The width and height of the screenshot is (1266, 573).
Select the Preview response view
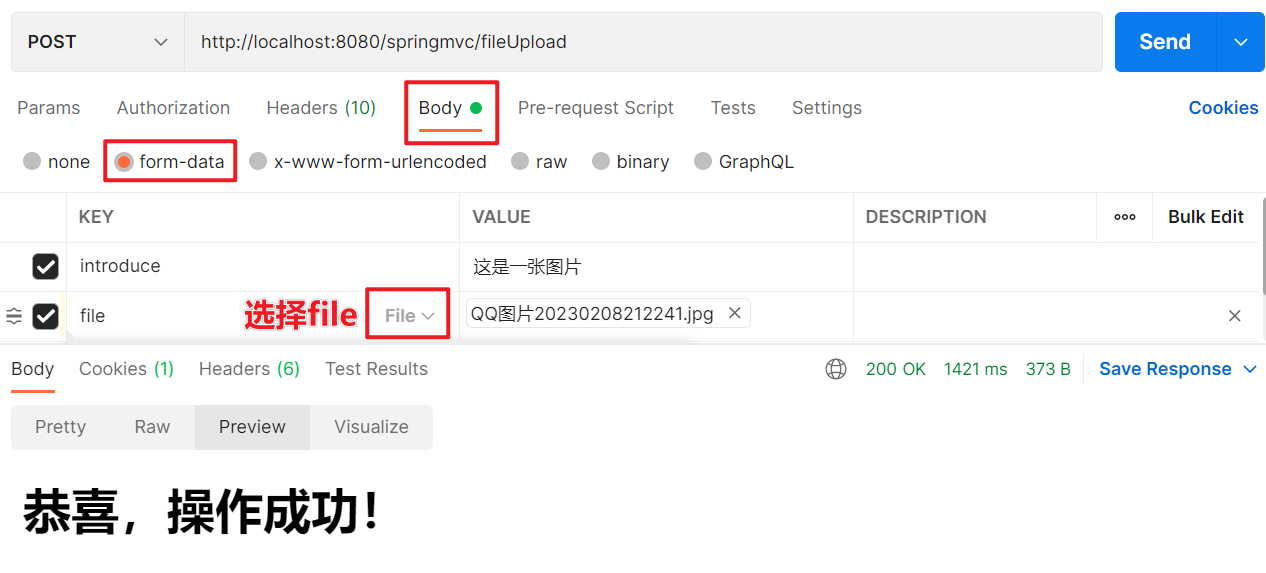(x=252, y=427)
